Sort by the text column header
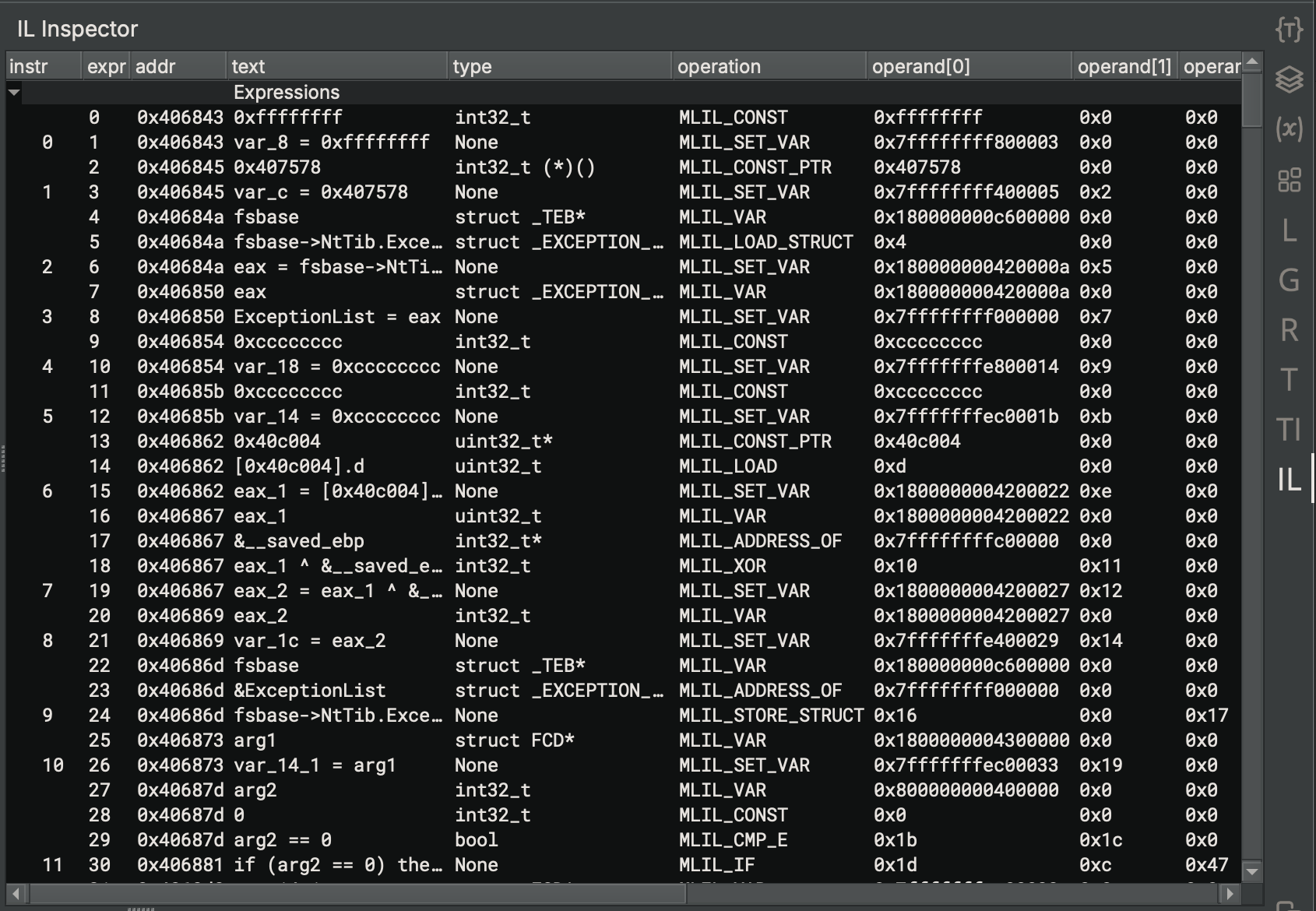 [337, 66]
